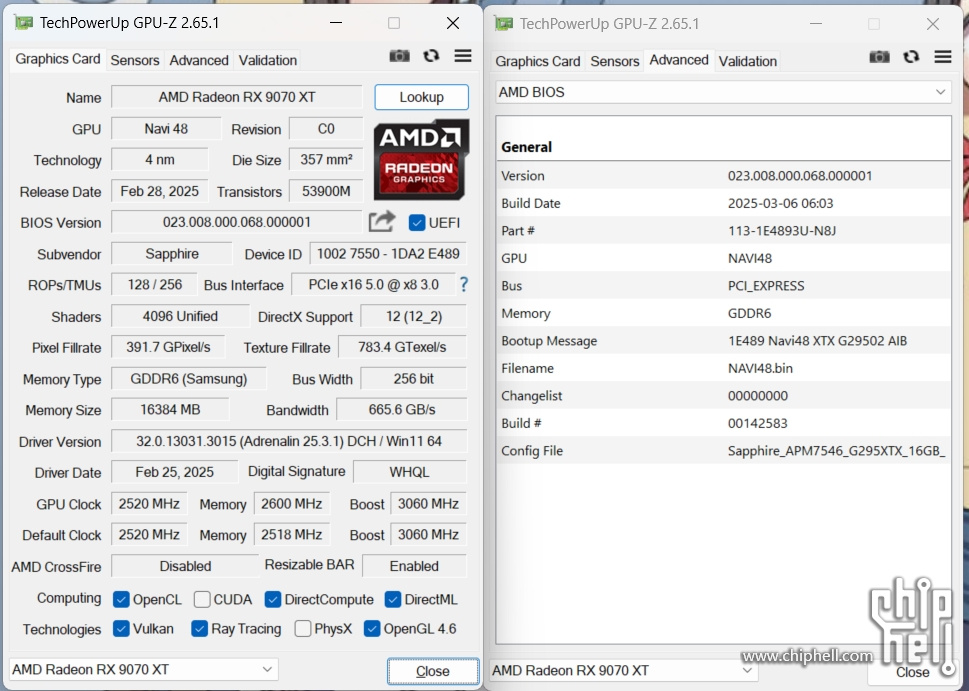Image resolution: width=969 pixels, height=691 pixels.
Task: Click the Part # value 113-1E4893U-N8J
Action: (782, 231)
